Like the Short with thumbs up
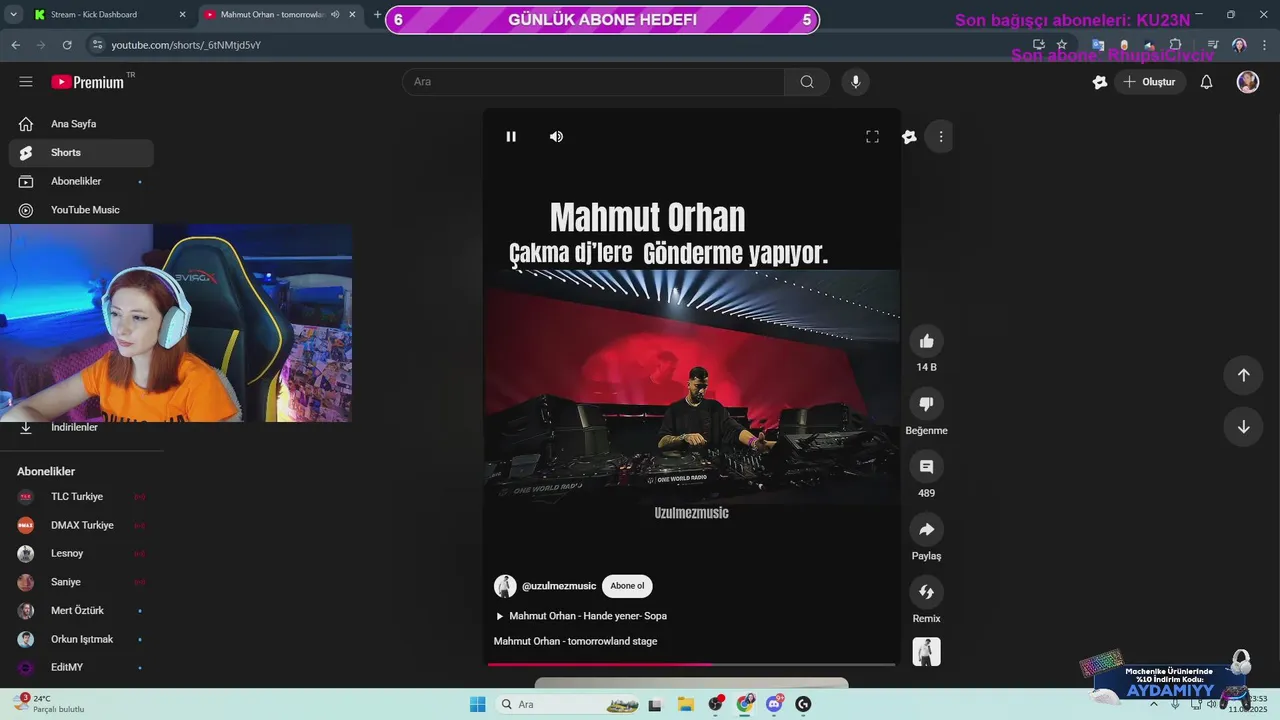 pos(926,342)
